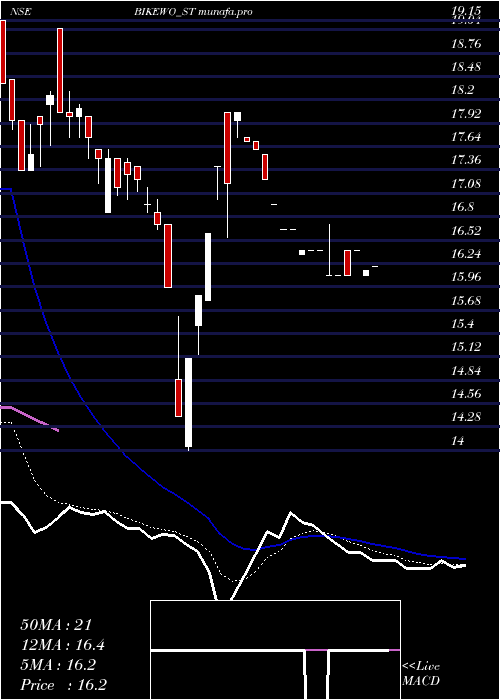Select the 18.48 price axis label

tap(466, 67)
